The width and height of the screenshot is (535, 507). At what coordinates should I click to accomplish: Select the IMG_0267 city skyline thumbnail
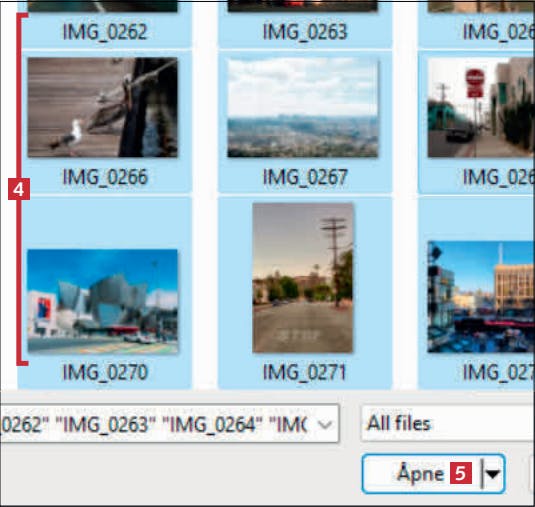click(x=303, y=107)
